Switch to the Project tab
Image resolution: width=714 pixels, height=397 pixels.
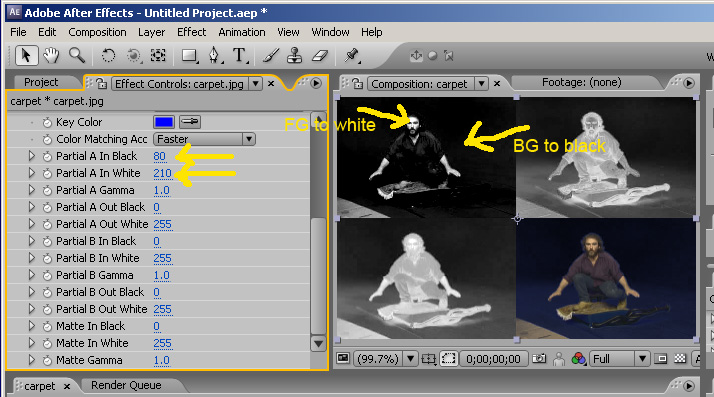coord(41,82)
